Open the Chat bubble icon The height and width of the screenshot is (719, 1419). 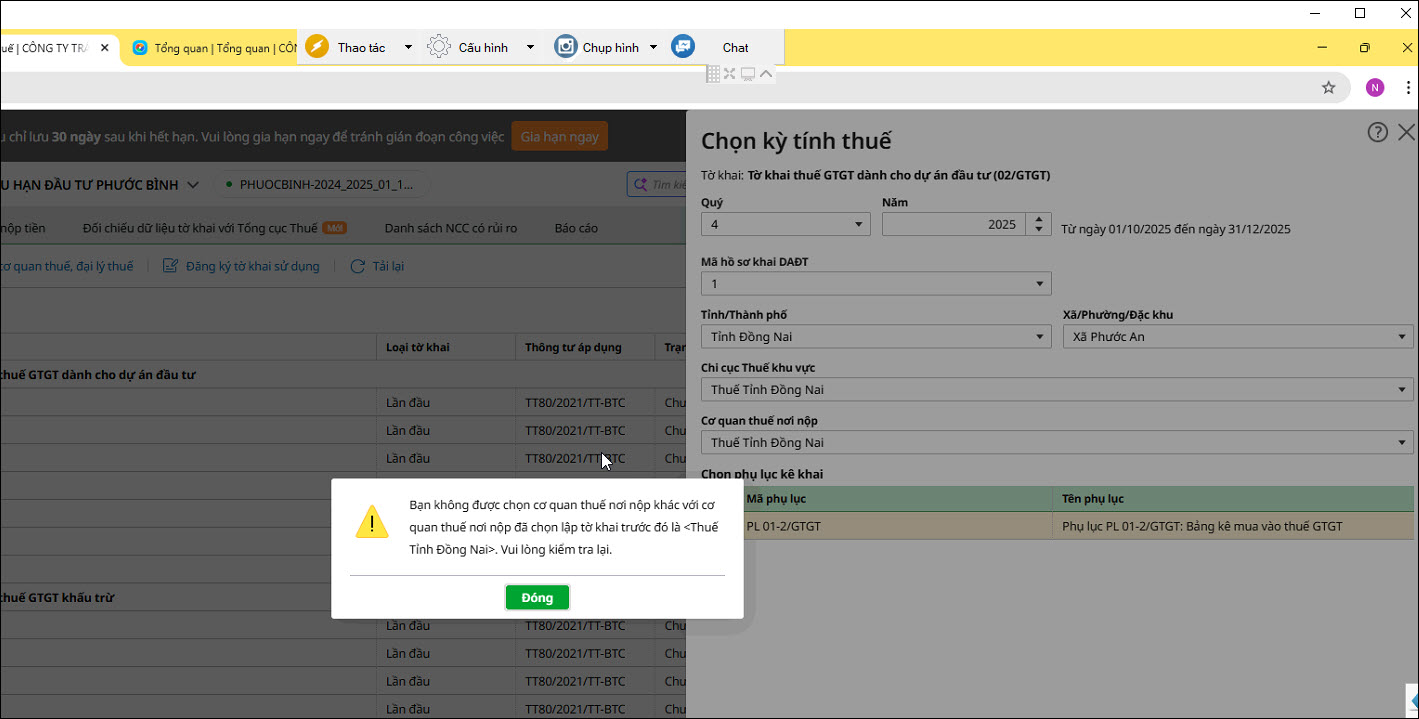coord(683,47)
